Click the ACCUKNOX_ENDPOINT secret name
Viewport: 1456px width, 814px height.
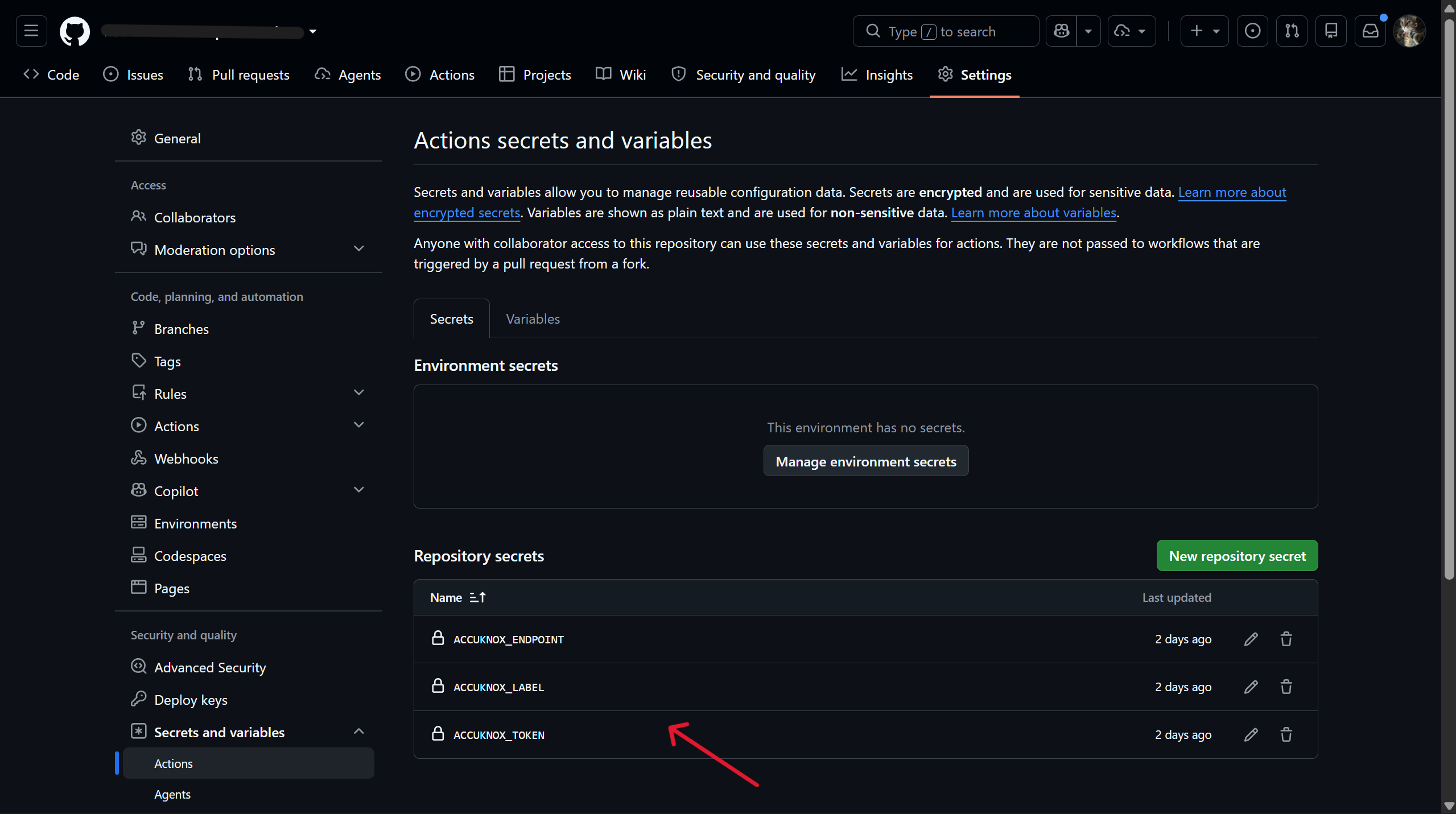click(x=508, y=639)
